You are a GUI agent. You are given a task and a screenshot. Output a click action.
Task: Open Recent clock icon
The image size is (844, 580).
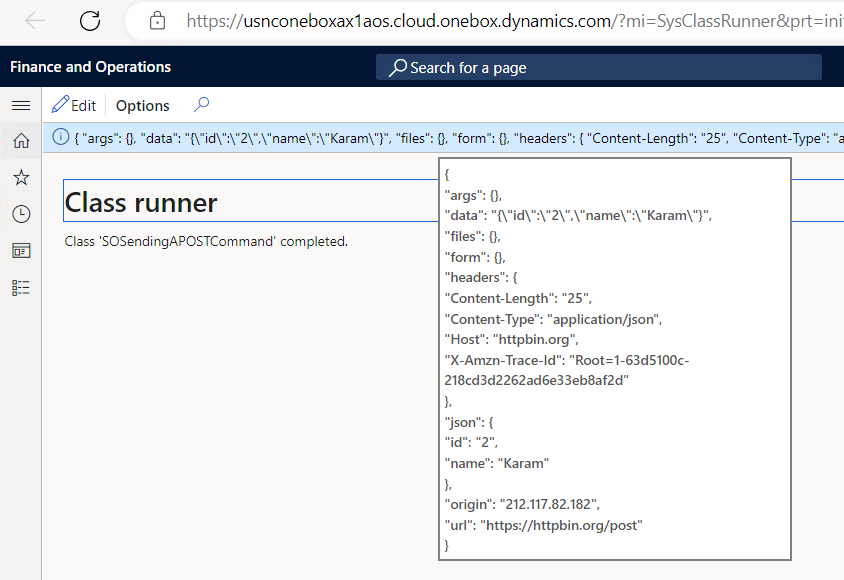pos(21,214)
